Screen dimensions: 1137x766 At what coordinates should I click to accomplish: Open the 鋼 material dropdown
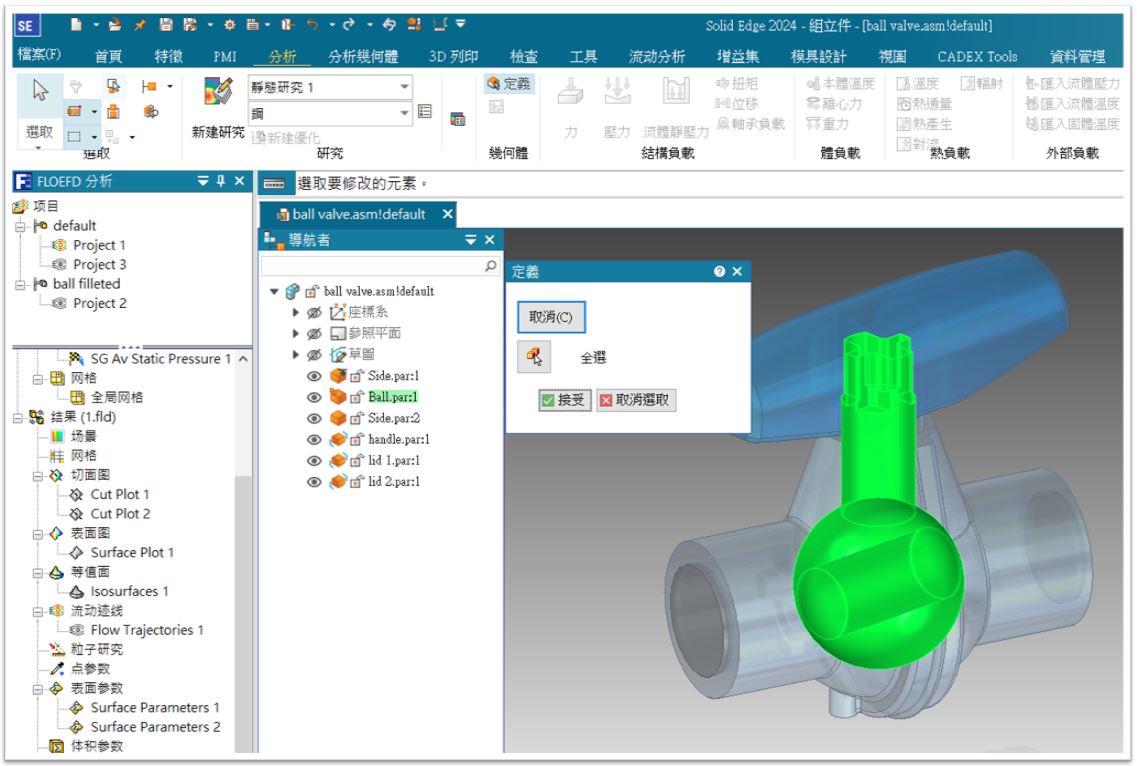tap(404, 113)
